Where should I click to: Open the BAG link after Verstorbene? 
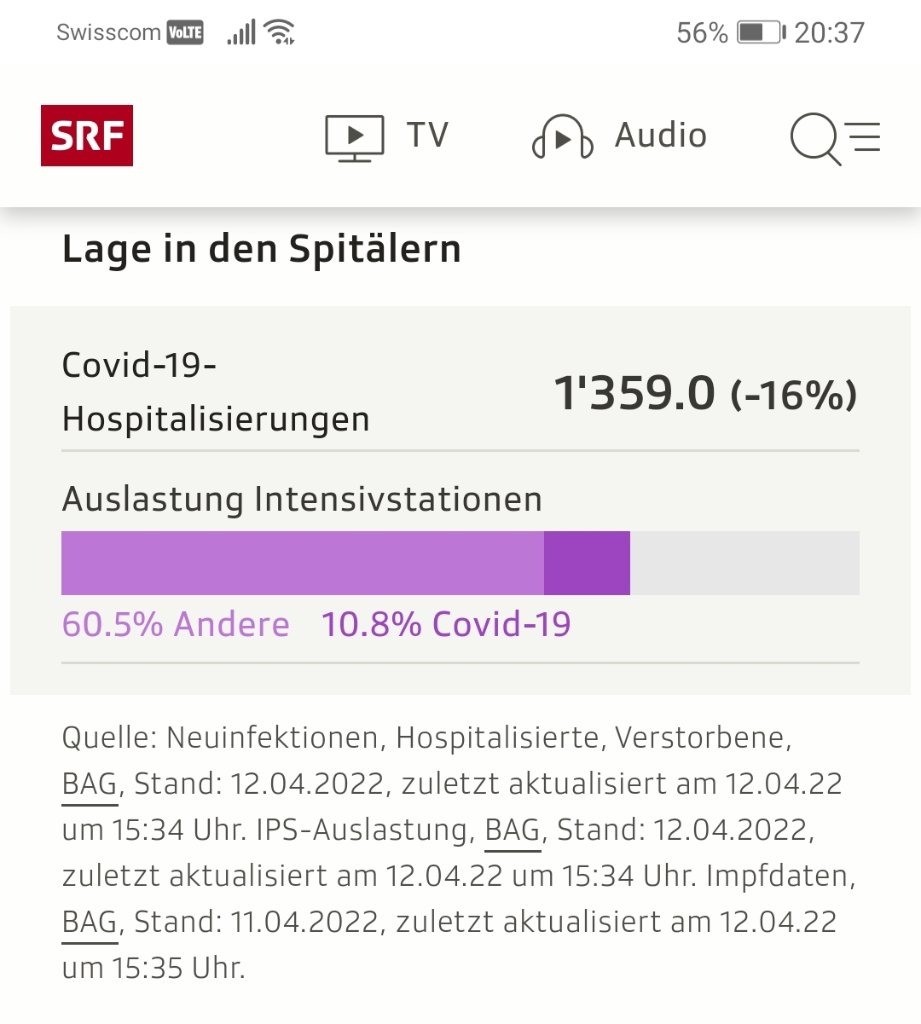[90, 785]
